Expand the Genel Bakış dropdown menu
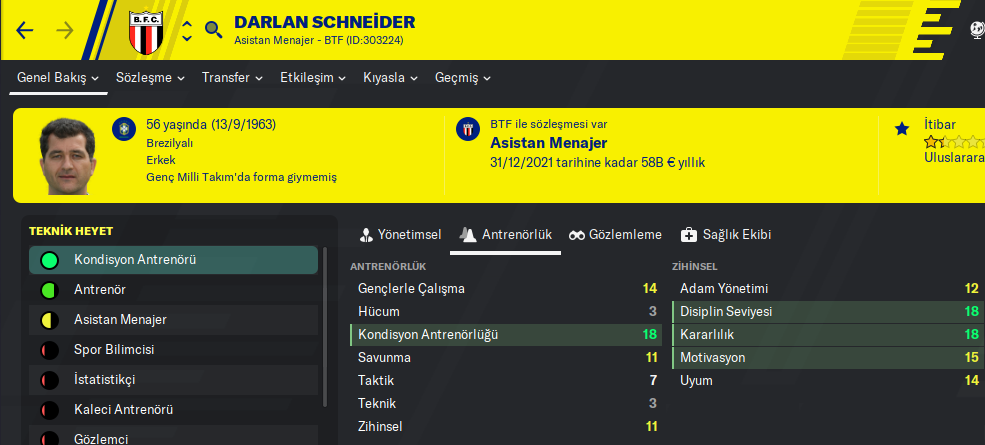The image size is (985, 445). point(58,77)
